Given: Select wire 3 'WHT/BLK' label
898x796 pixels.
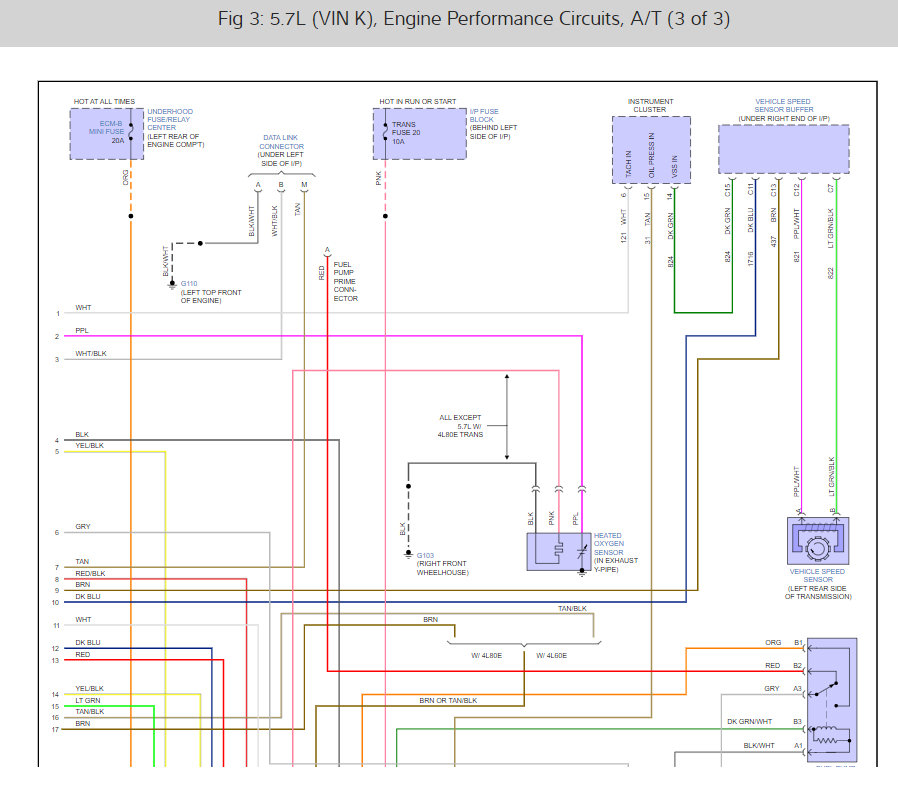Looking at the screenshot, I should pos(90,353).
